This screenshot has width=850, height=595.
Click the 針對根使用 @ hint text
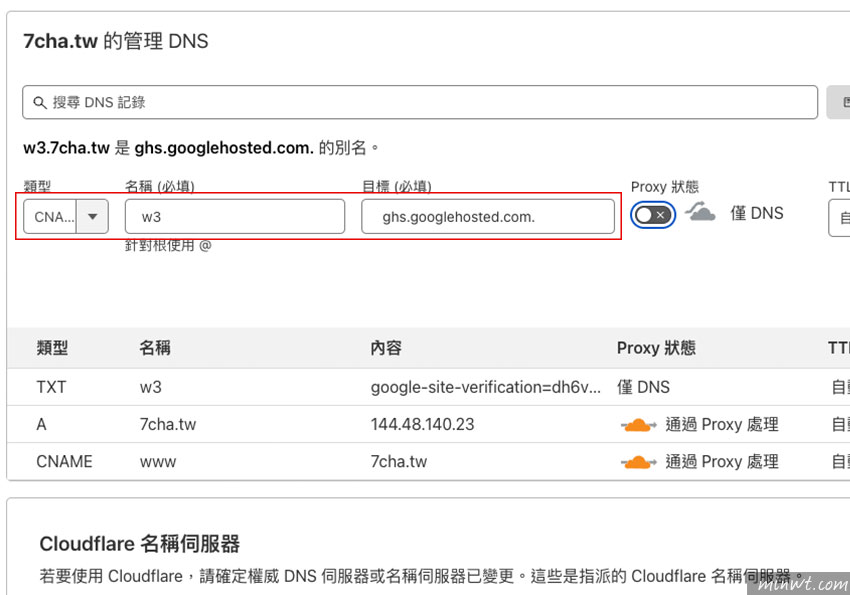click(x=168, y=245)
